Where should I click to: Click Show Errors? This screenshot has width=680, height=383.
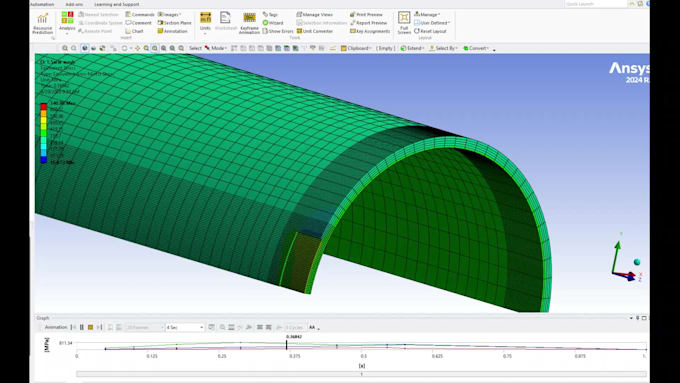278,31
